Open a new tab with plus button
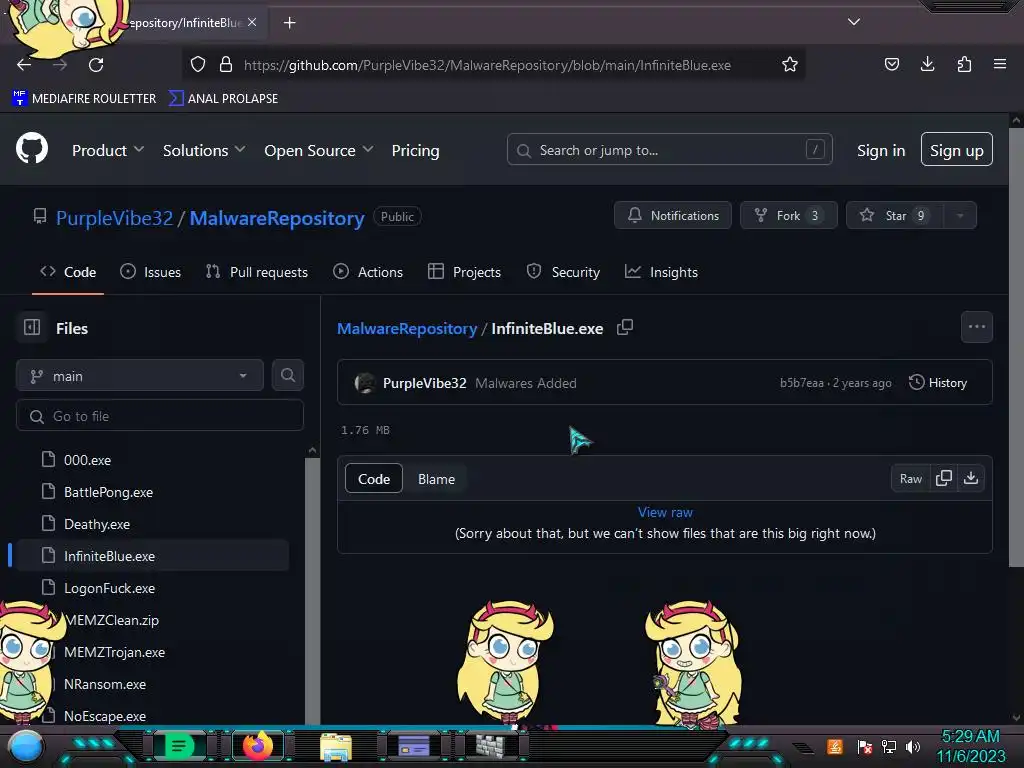 tap(290, 23)
